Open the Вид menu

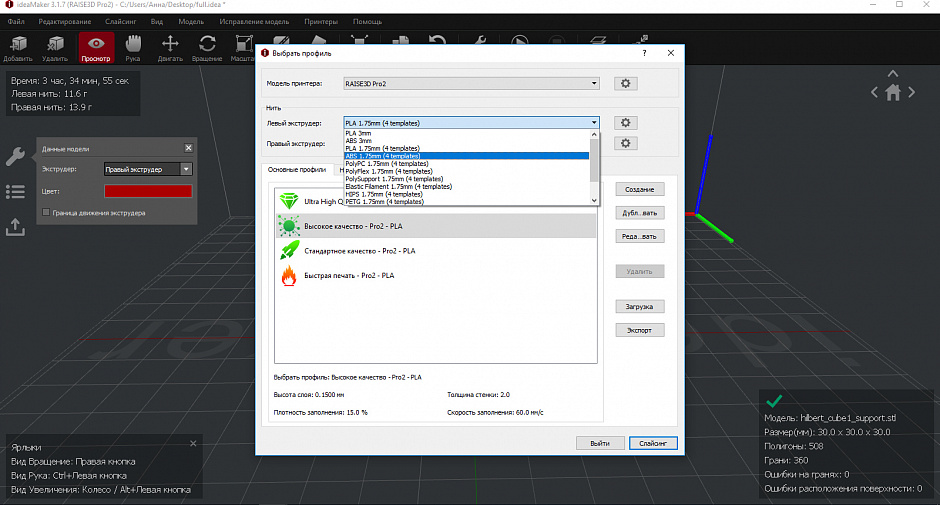157,22
